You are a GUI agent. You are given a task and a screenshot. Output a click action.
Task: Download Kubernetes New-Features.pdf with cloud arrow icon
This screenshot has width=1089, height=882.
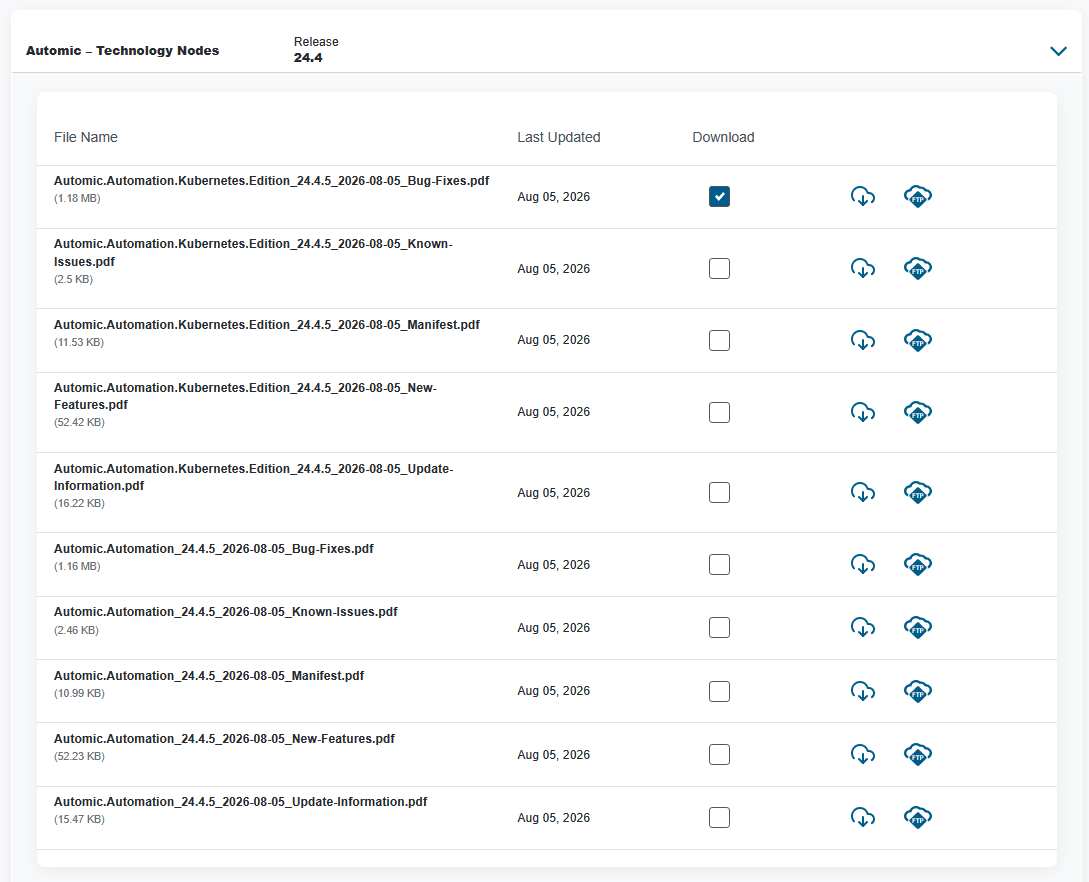[863, 413]
